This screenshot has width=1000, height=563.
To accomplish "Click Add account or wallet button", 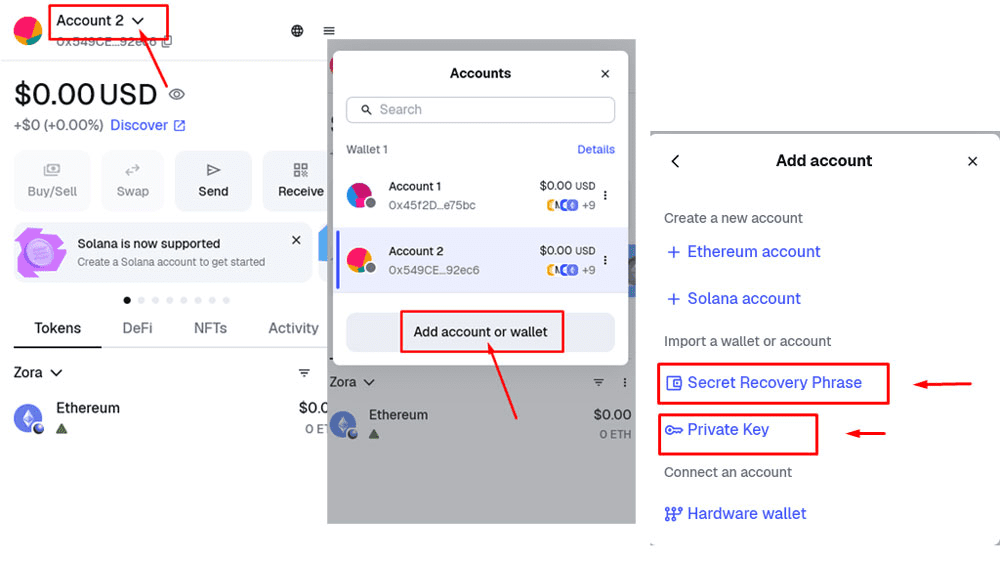I will point(480,332).
